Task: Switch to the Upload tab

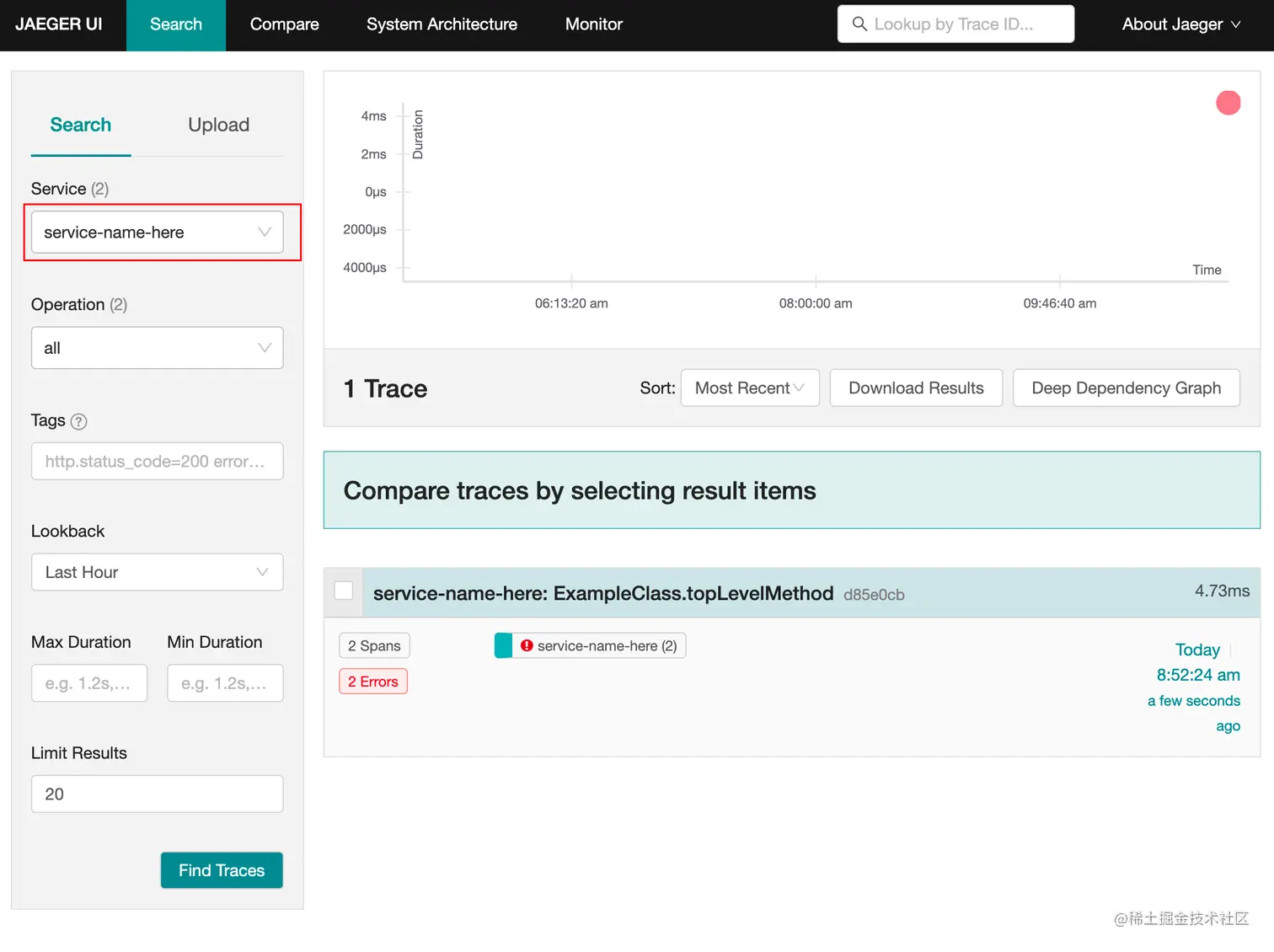Action: coord(219,125)
